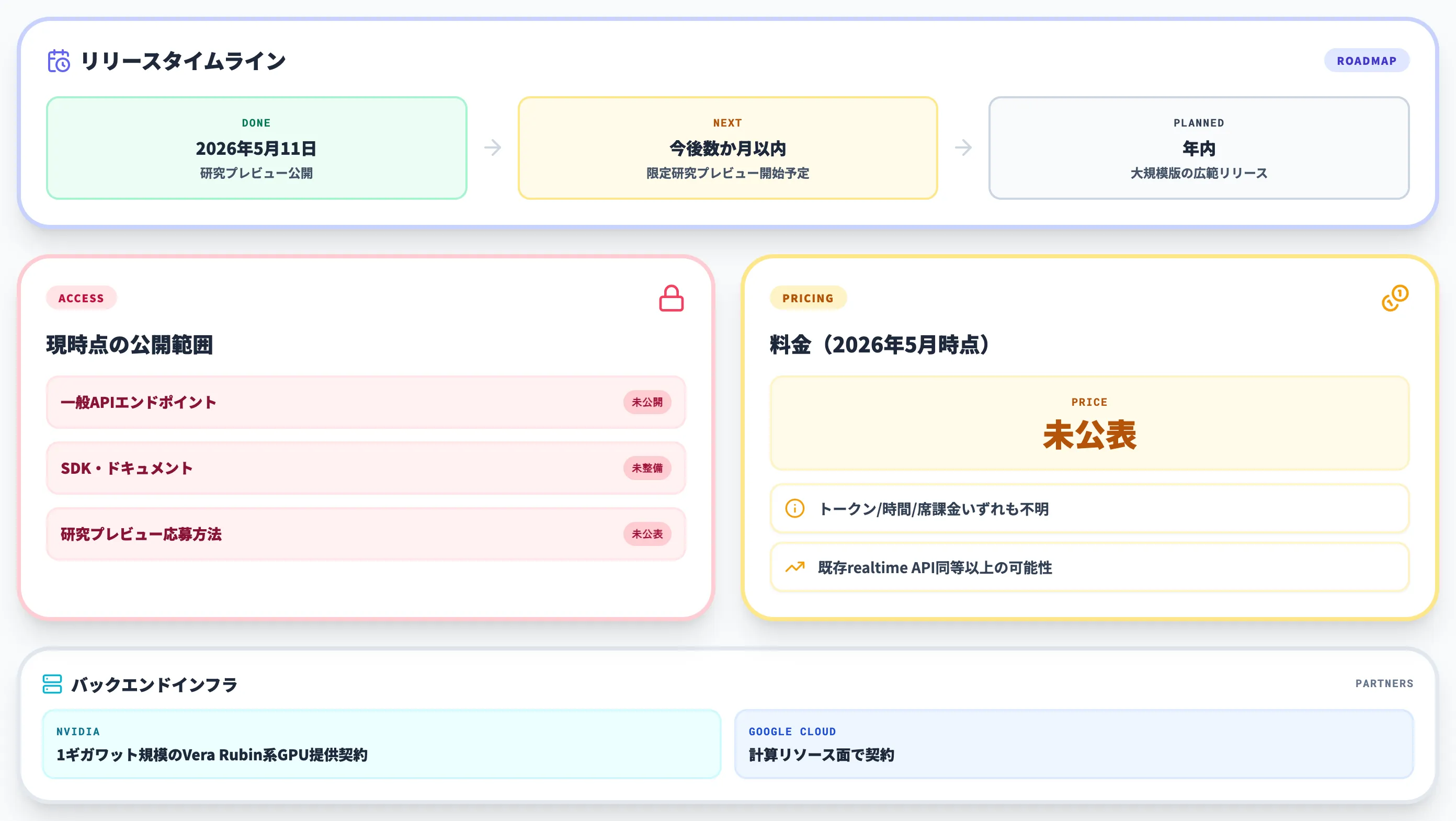Click the PRICE label above 未公表

pyautogui.click(x=1089, y=402)
